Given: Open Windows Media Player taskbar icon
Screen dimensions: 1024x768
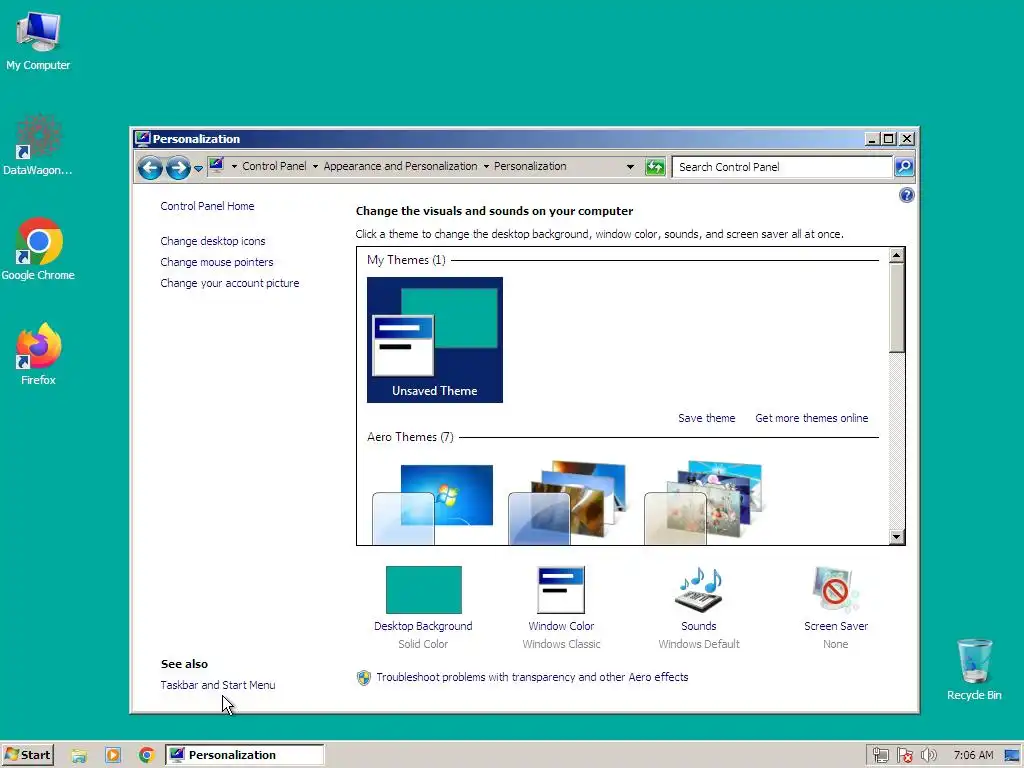Looking at the screenshot, I should point(113,756).
